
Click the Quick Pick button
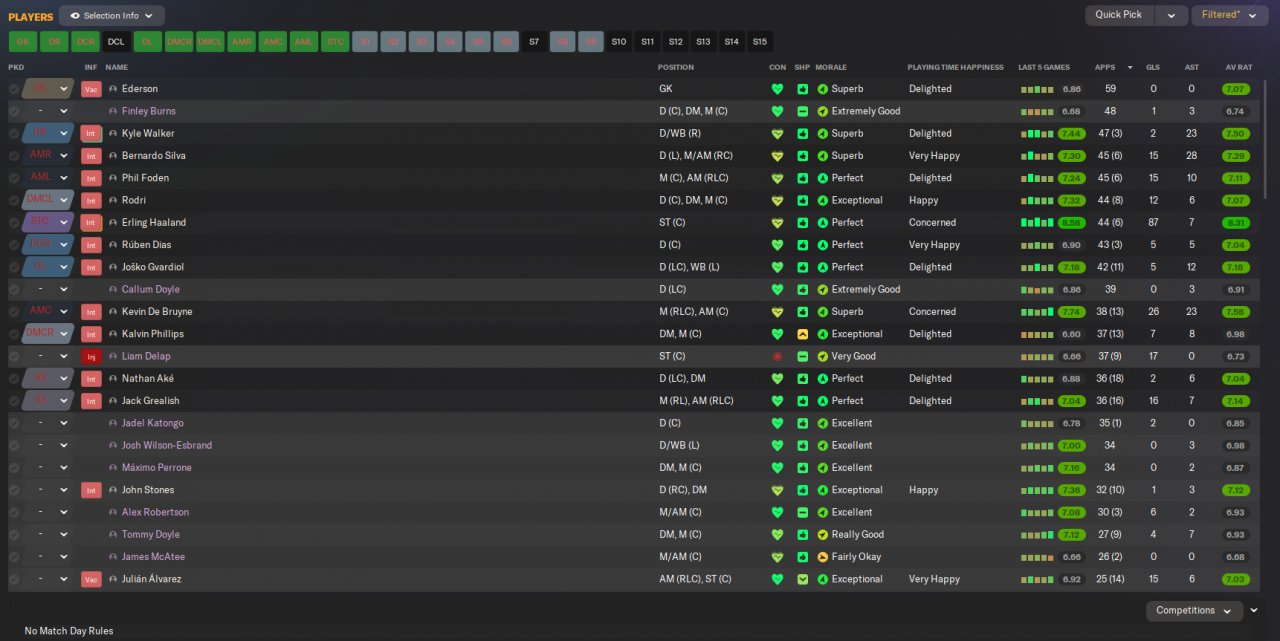1119,15
